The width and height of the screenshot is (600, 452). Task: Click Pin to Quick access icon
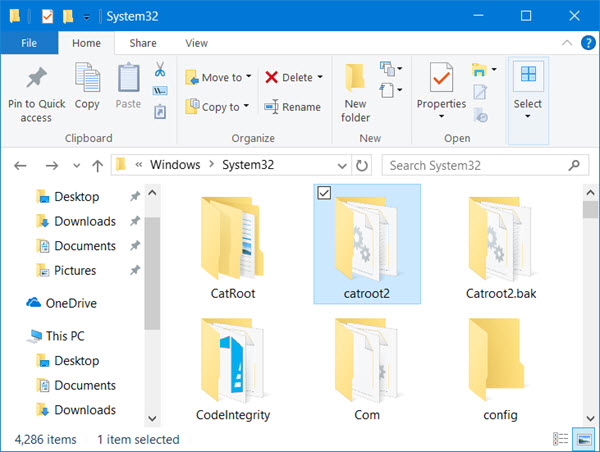37,77
